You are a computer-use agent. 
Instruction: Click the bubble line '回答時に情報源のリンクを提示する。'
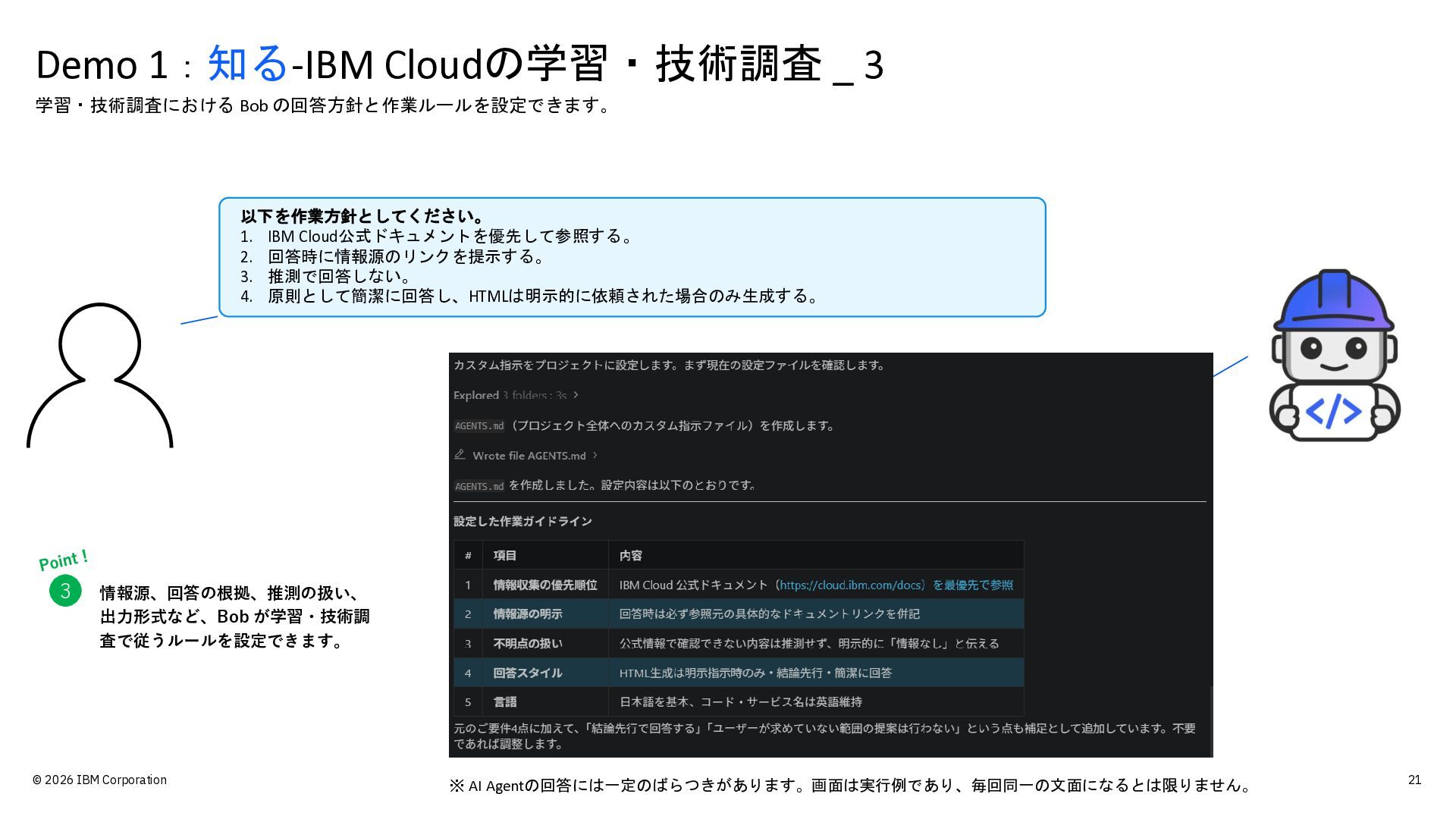point(407,256)
